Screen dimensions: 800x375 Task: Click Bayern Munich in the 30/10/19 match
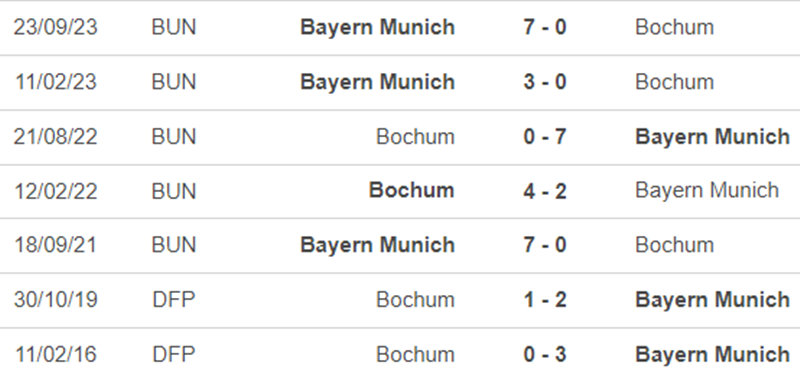pos(713,299)
